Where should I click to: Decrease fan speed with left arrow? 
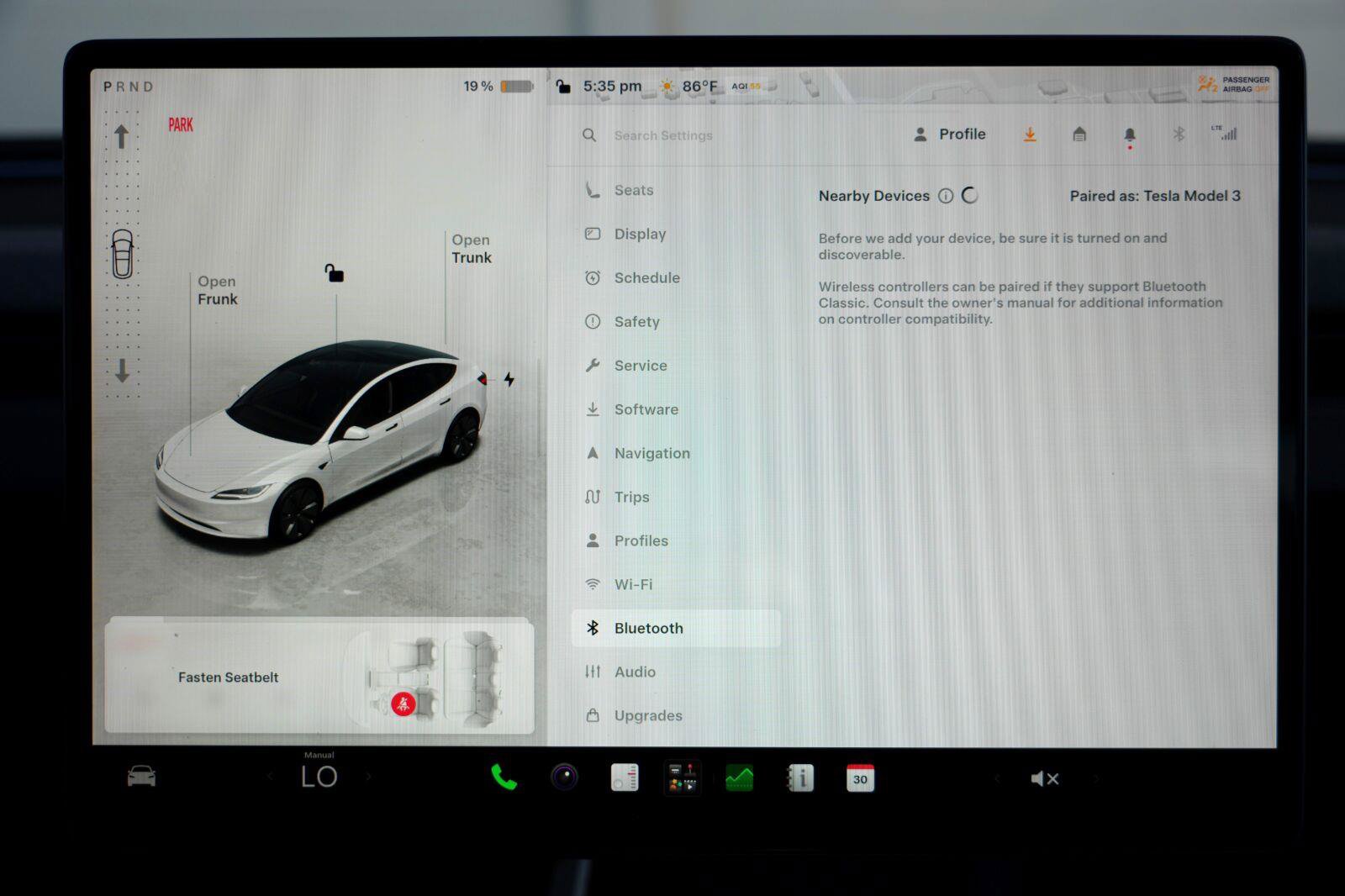(271, 777)
